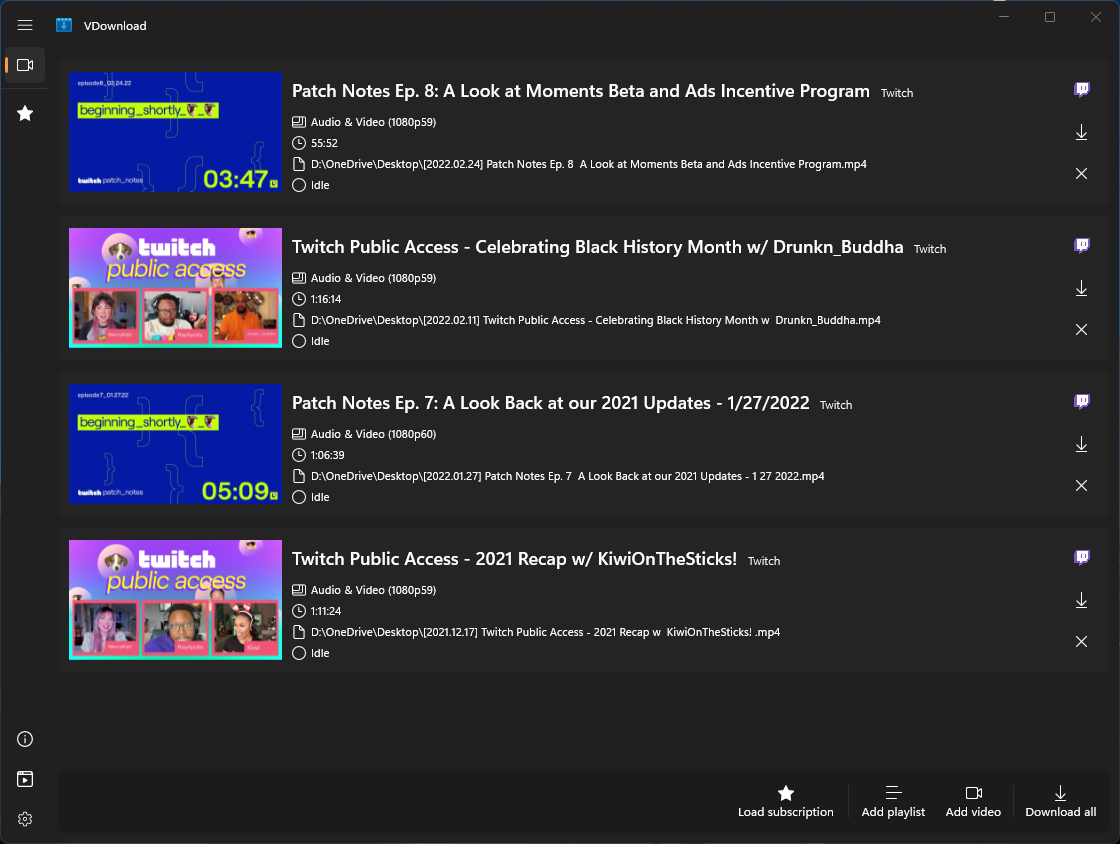This screenshot has height=844, width=1120.
Task: Click the Idle status circle for Ep. 7
Action: (299, 497)
